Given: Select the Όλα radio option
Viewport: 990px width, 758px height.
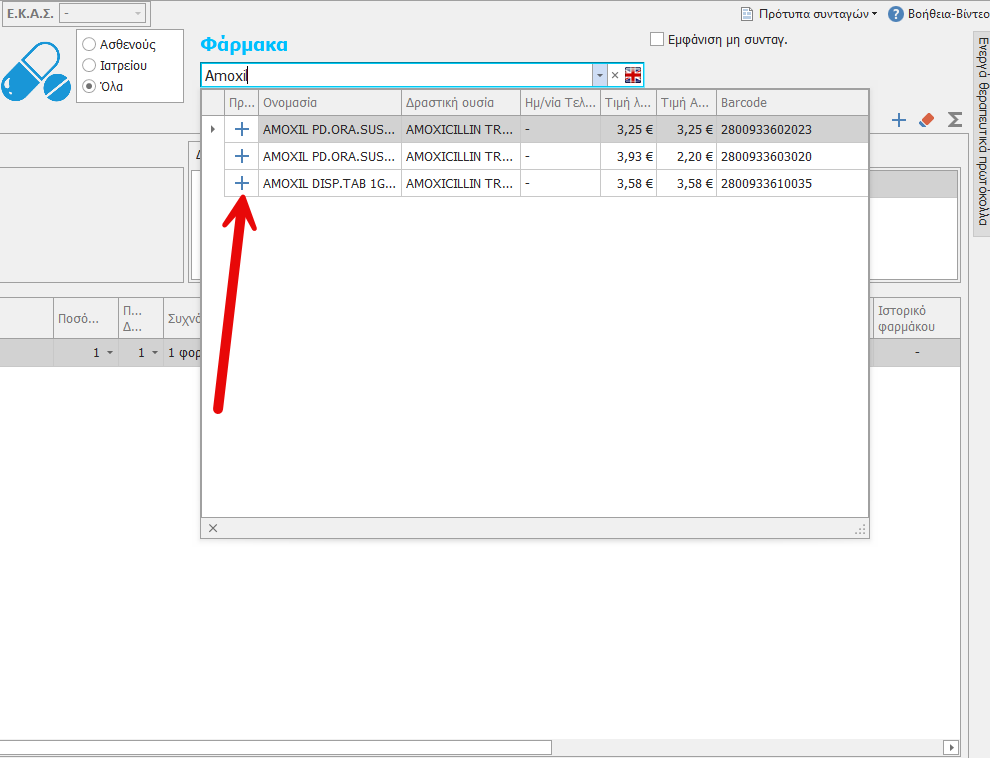Looking at the screenshot, I should (89, 87).
